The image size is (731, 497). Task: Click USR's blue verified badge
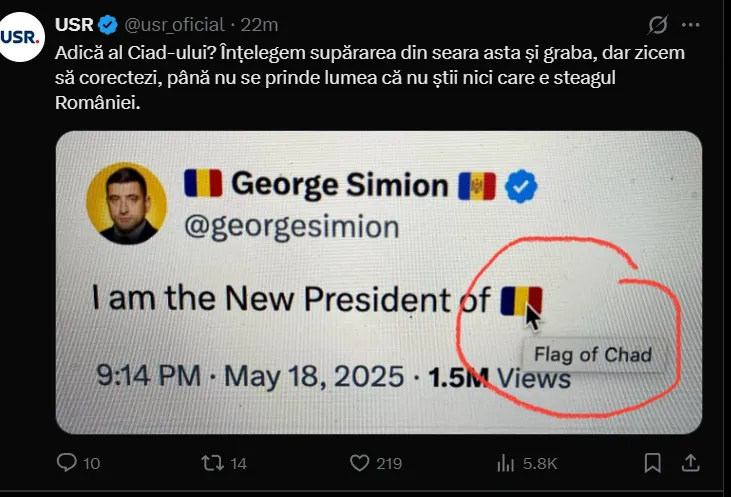110,24
